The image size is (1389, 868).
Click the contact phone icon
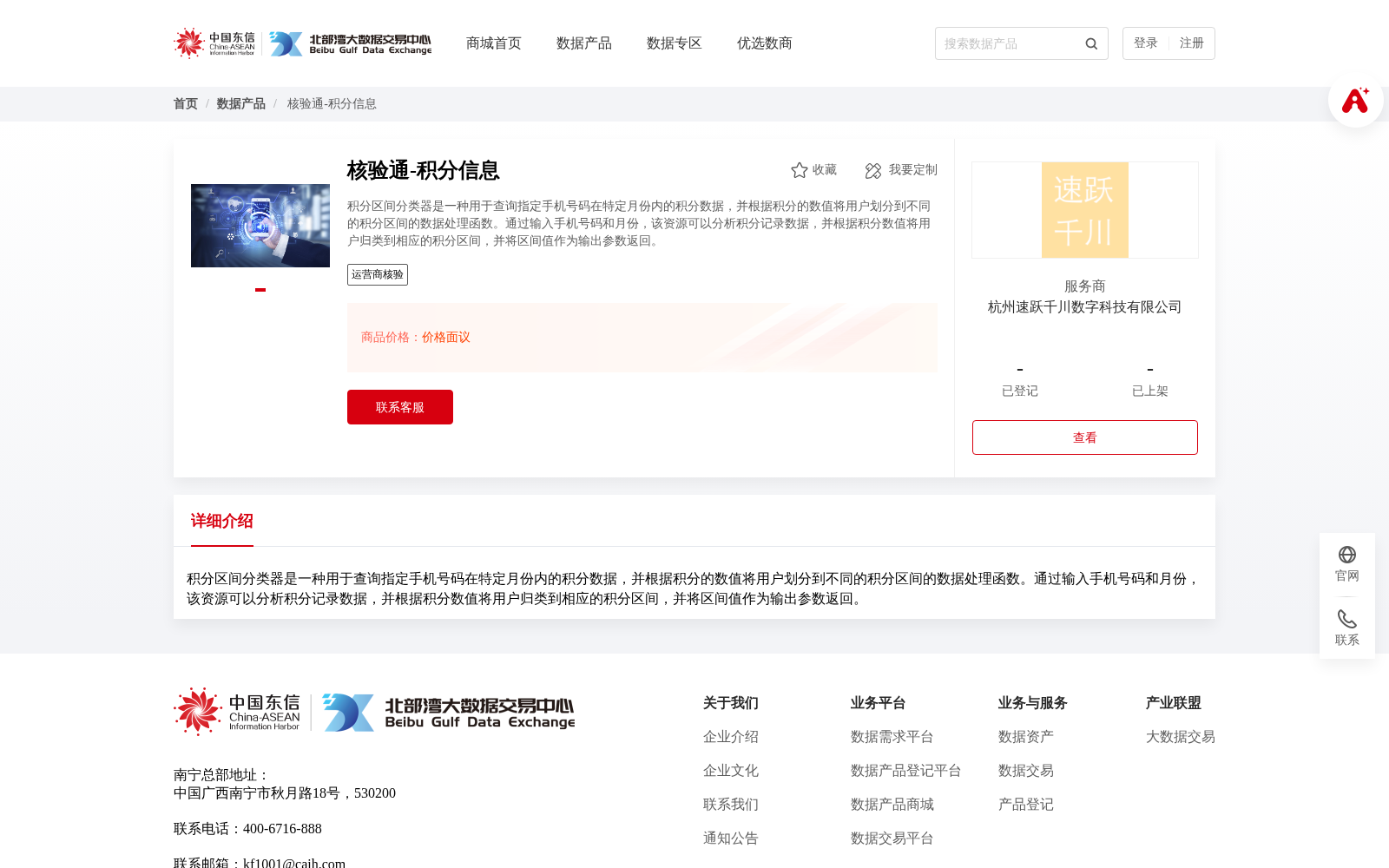click(x=1347, y=619)
